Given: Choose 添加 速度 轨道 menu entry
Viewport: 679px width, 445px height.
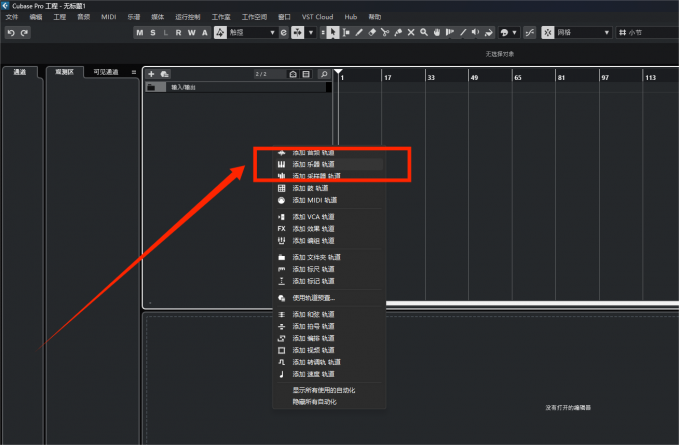Looking at the screenshot, I should pyautogui.click(x=329, y=374).
